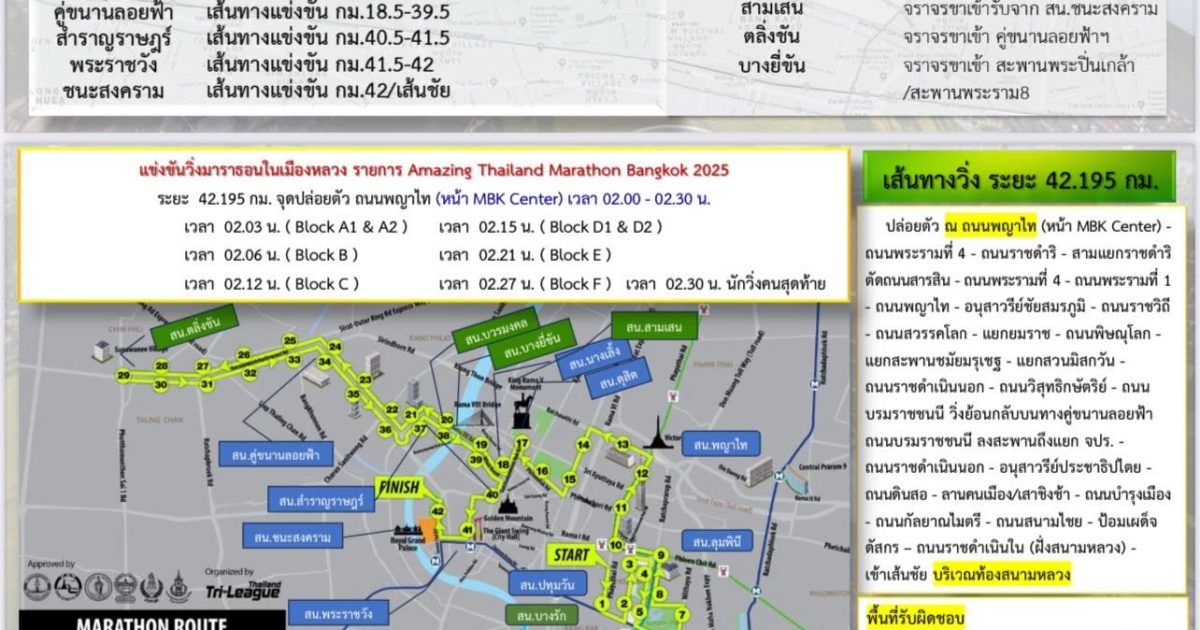Click kilometer marker 17 on the route
Screen dimensions: 1200x630
pos(521,441)
